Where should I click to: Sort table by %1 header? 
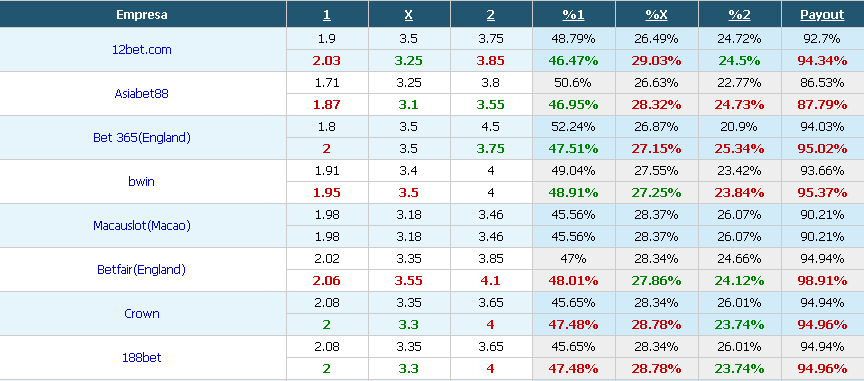tap(573, 15)
